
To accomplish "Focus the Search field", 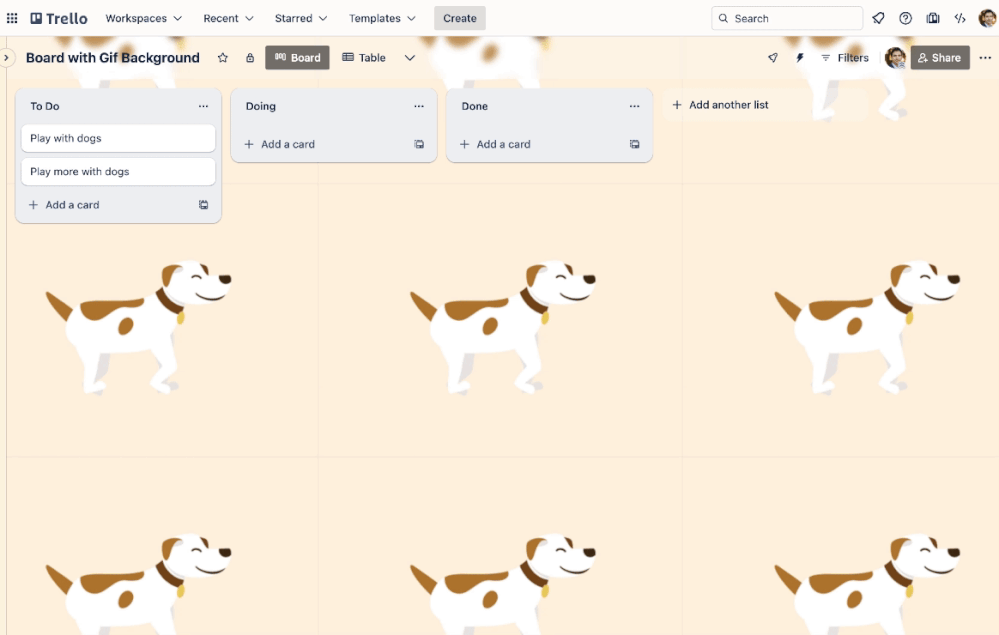I will [787, 18].
